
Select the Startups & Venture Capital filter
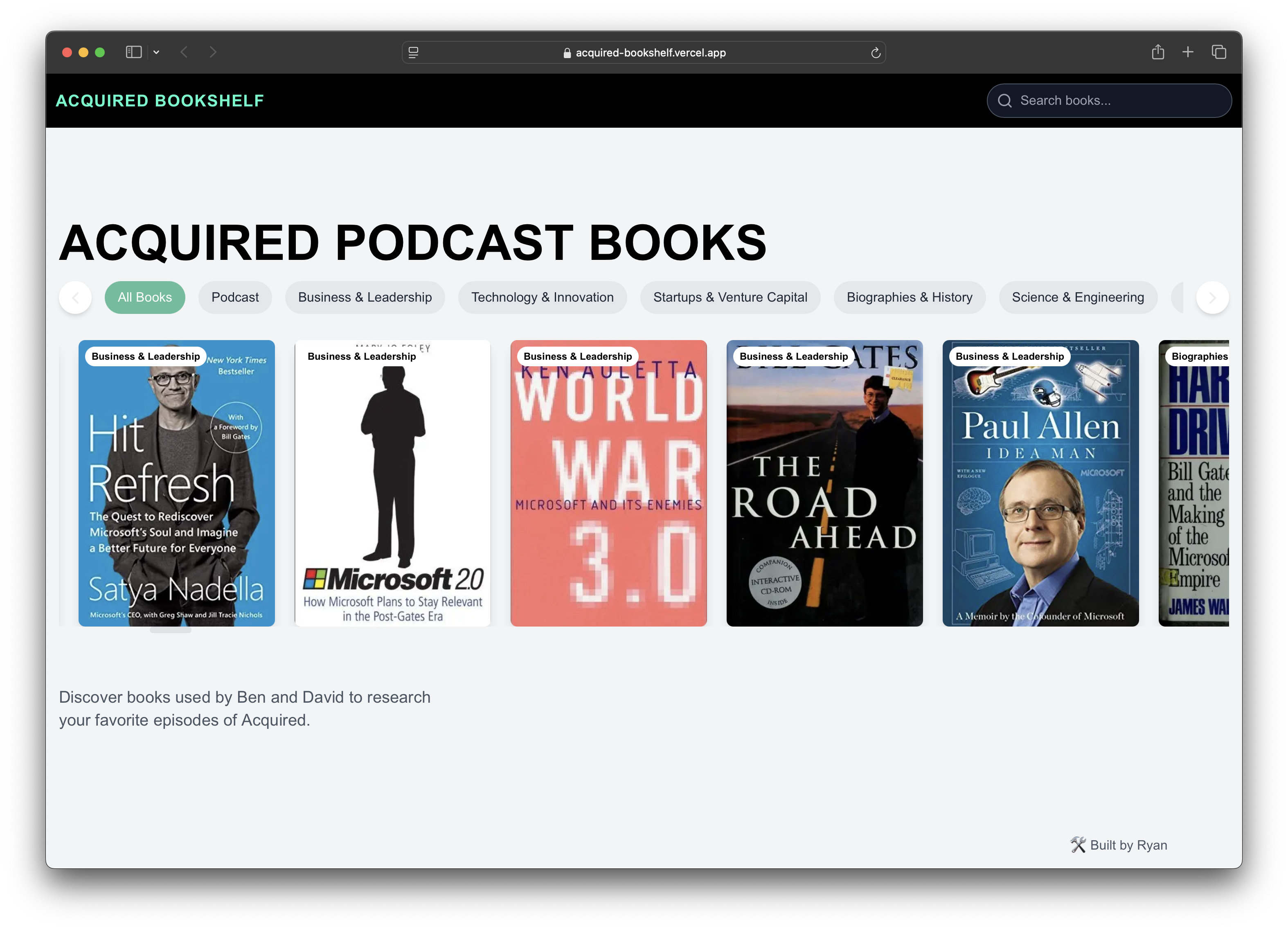click(730, 297)
